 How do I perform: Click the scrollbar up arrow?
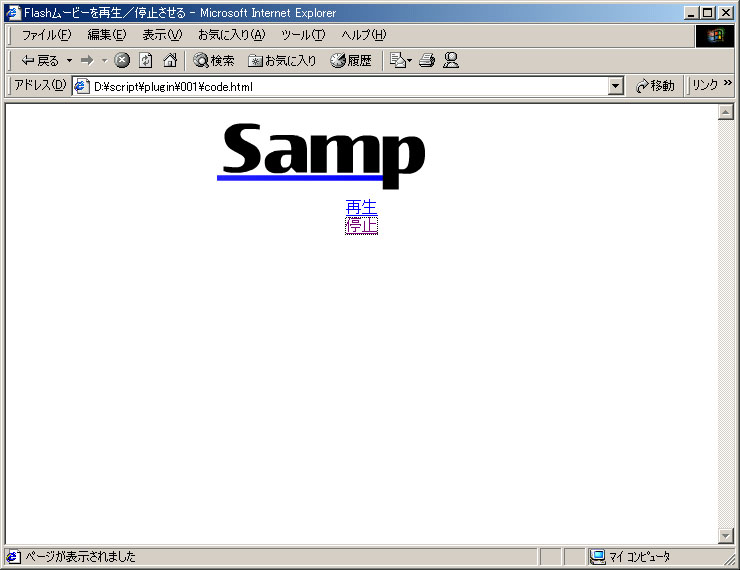click(x=725, y=112)
